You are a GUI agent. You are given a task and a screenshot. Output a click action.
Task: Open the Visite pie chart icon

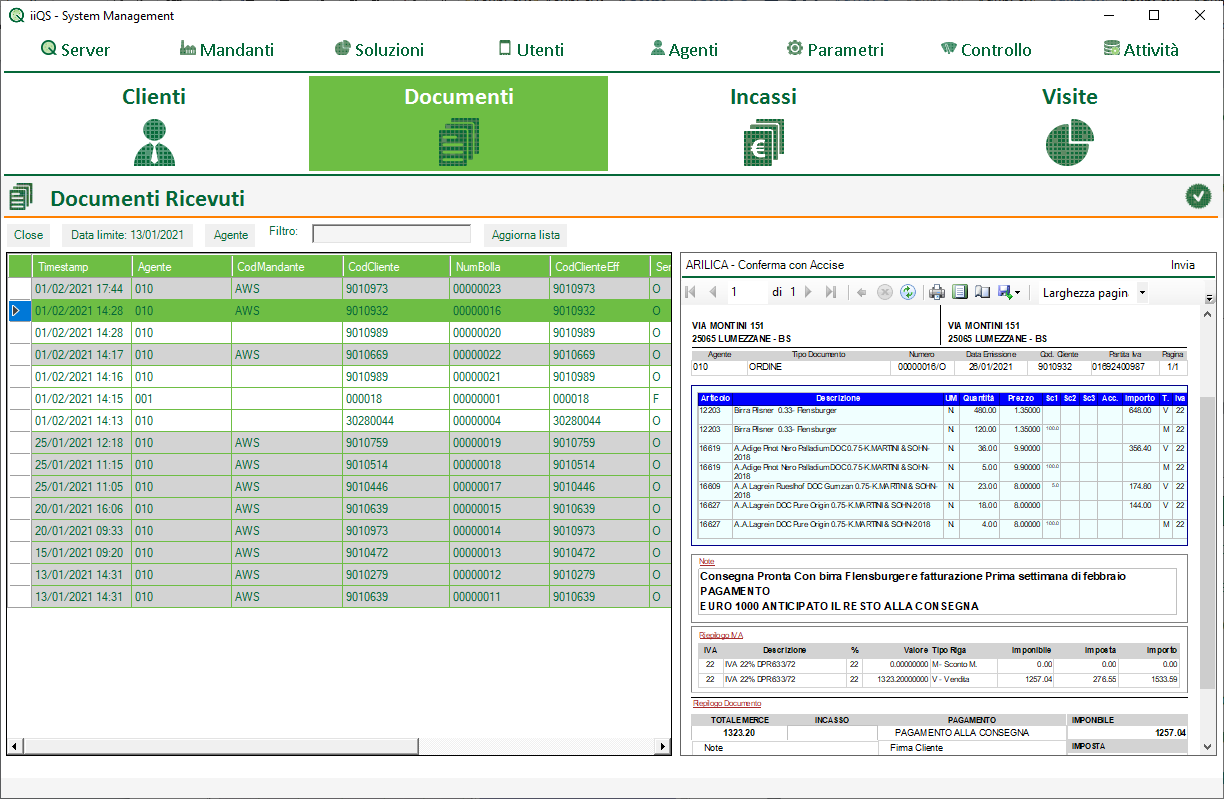point(1070,143)
